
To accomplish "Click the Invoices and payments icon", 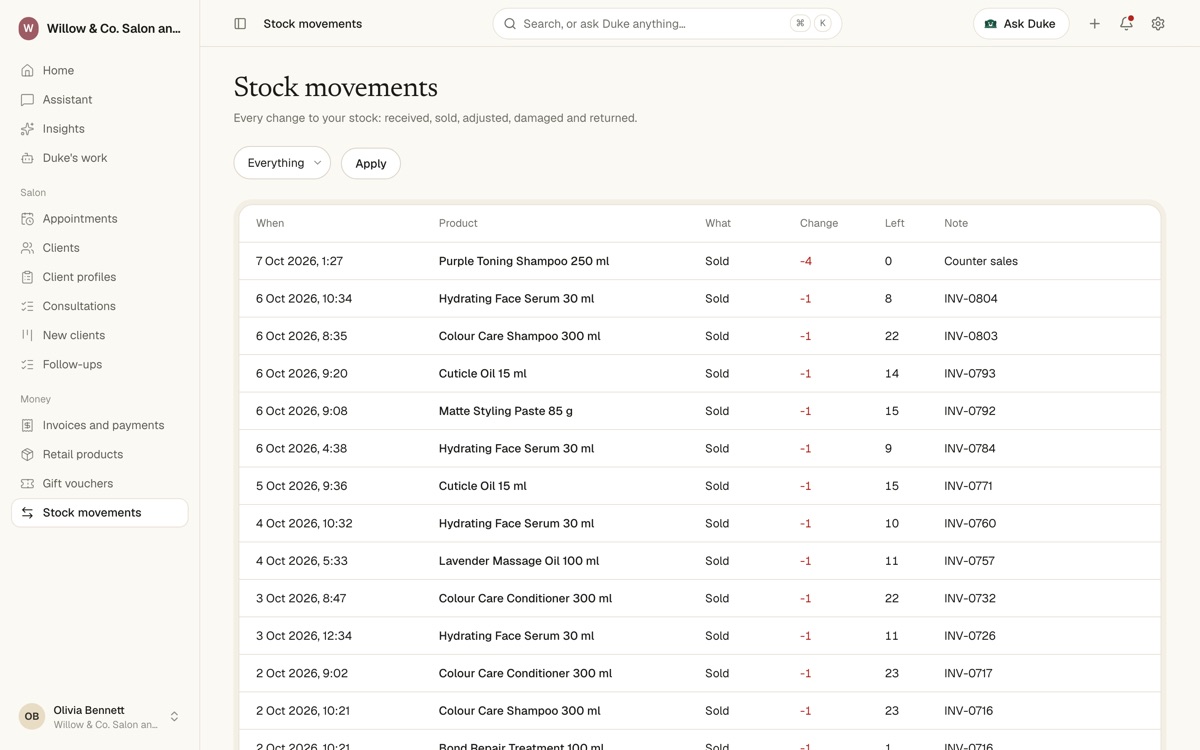I will [x=27, y=425].
